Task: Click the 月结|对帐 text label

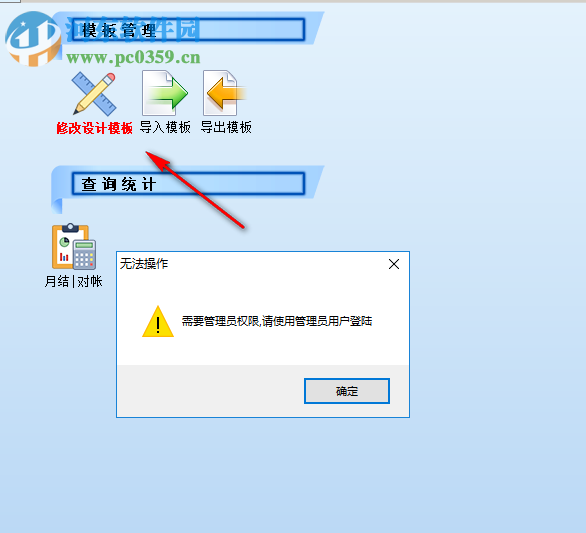Action: tap(74, 281)
